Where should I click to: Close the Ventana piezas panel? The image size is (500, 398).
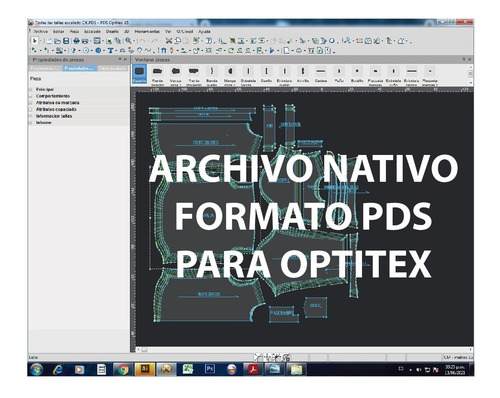pos(469,59)
